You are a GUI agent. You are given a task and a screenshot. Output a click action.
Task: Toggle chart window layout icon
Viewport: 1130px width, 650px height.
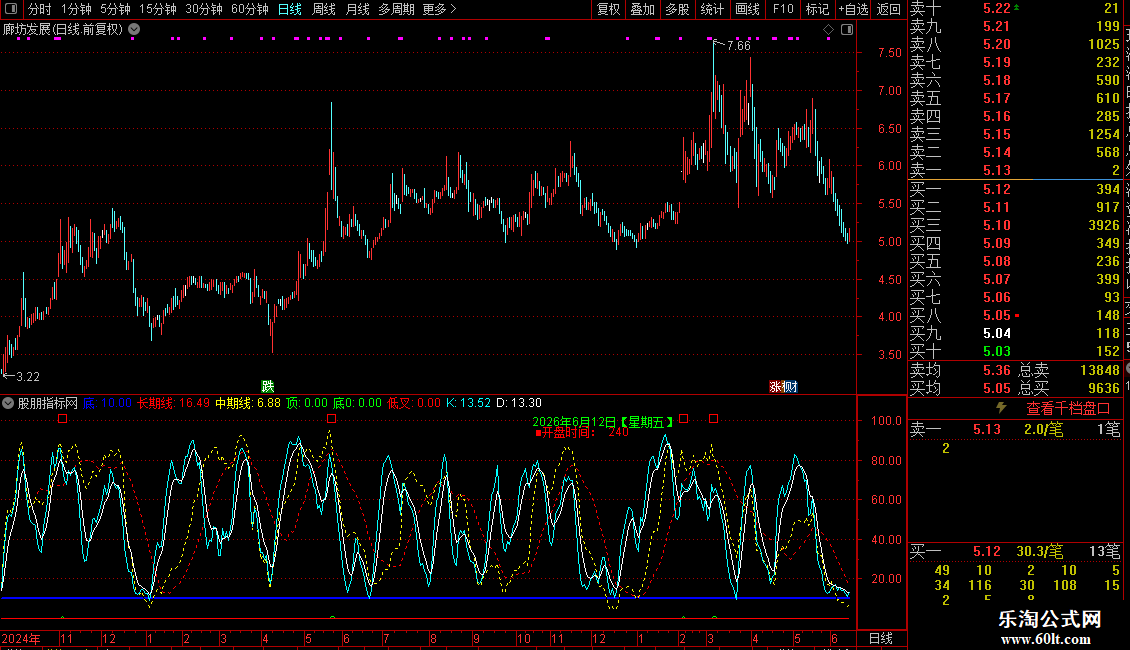[x=847, y=30]
